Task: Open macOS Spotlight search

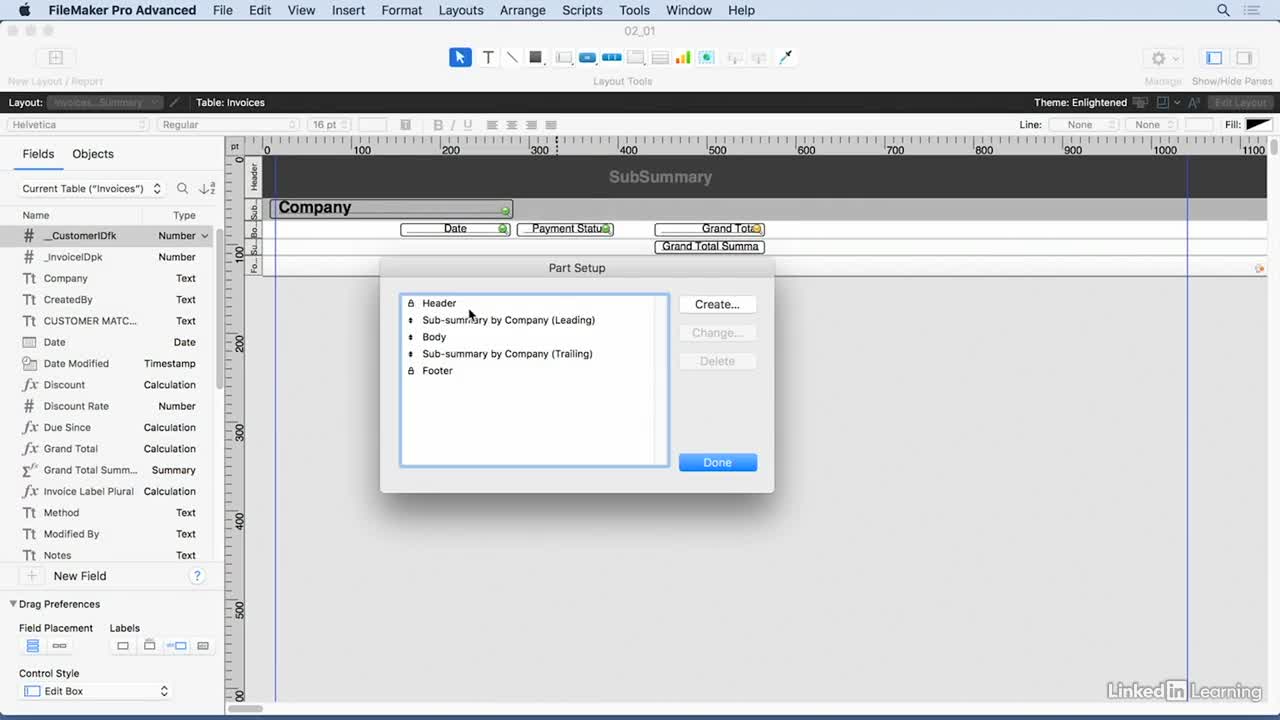Action: tap(1223, 10)
